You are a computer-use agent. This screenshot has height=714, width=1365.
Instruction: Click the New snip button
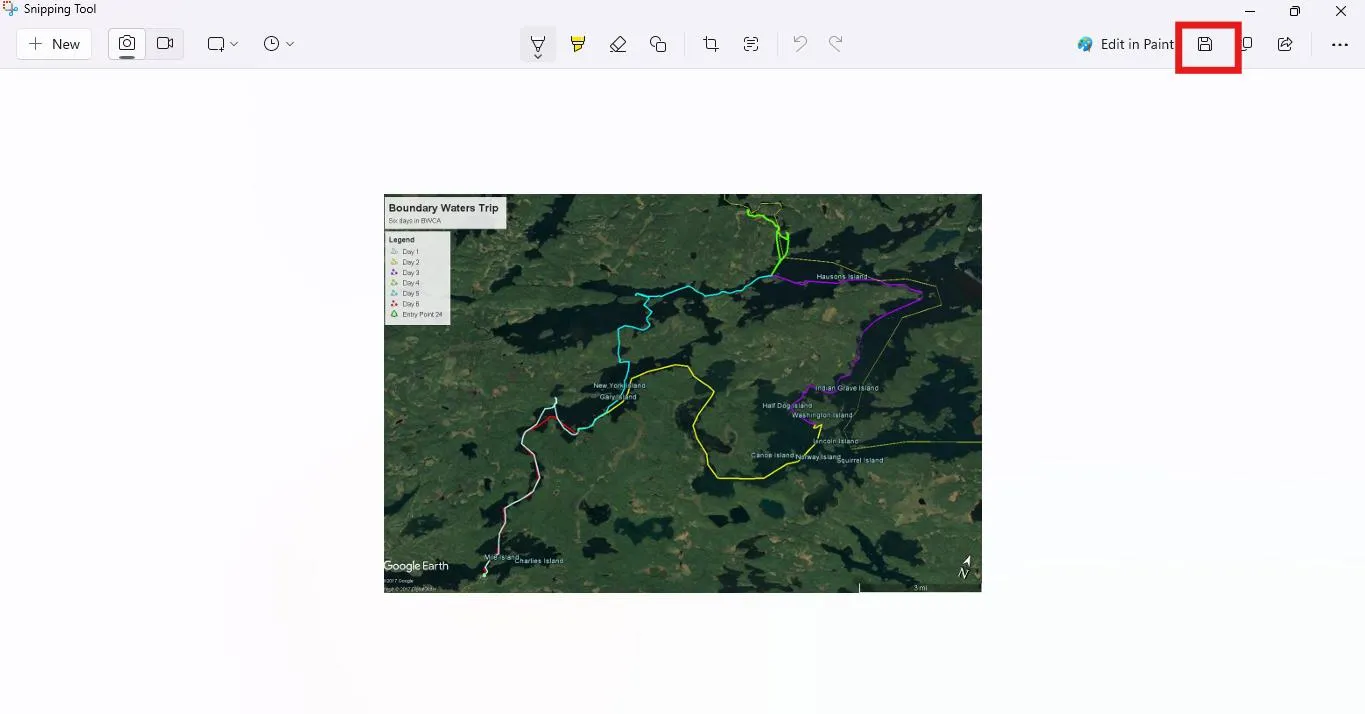pos(54,44)
